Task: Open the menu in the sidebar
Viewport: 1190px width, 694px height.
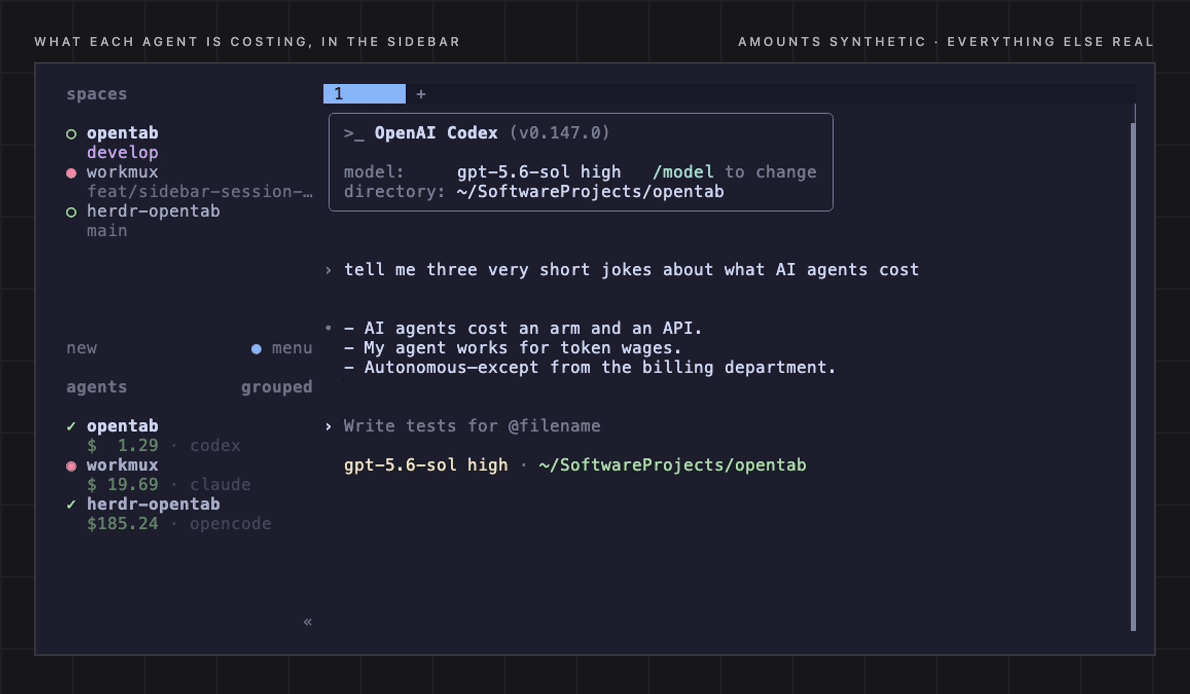Action: [x=292, y=348]
